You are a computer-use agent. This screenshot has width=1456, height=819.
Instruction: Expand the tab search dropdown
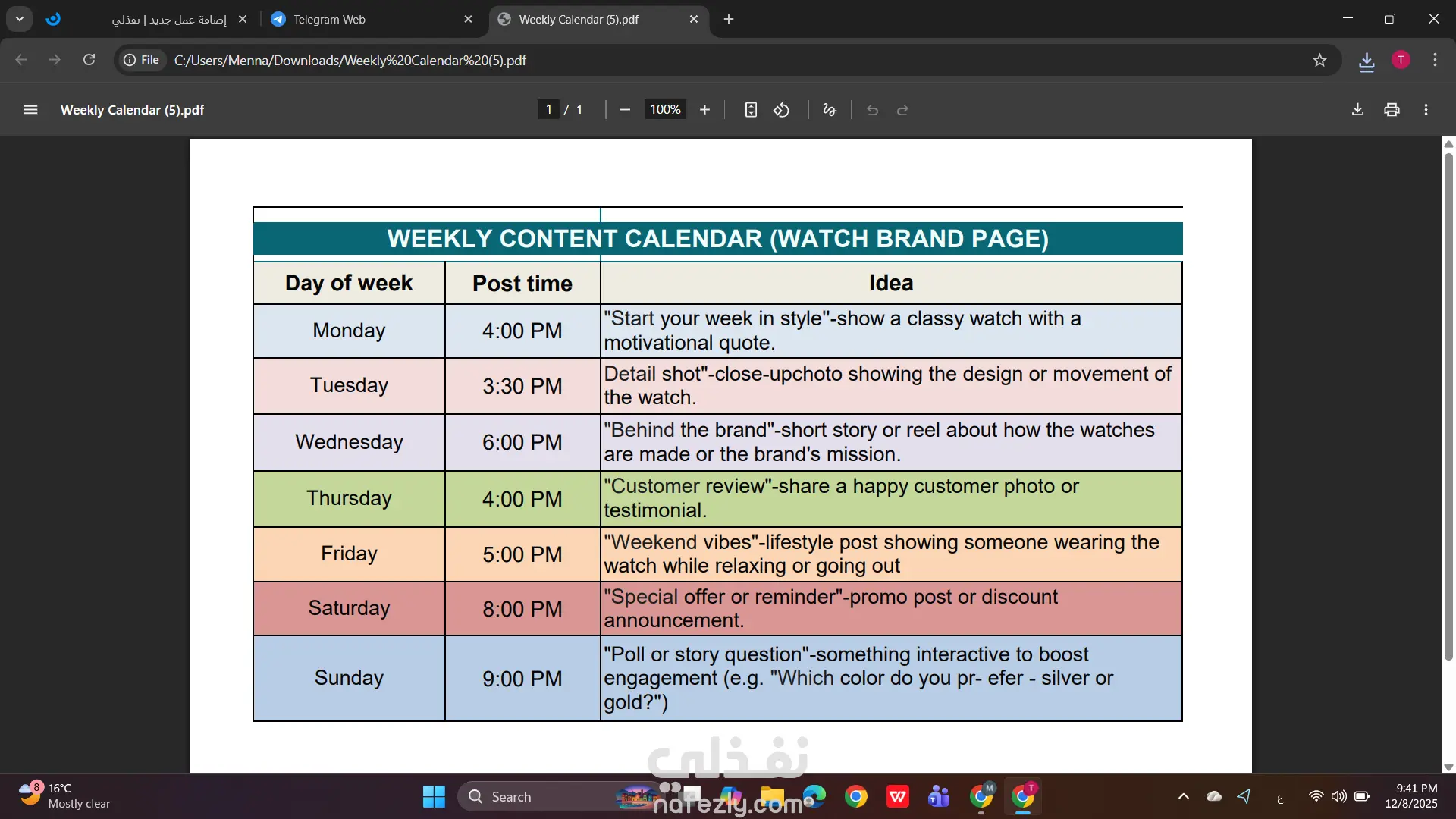click(x=20, y=19)
